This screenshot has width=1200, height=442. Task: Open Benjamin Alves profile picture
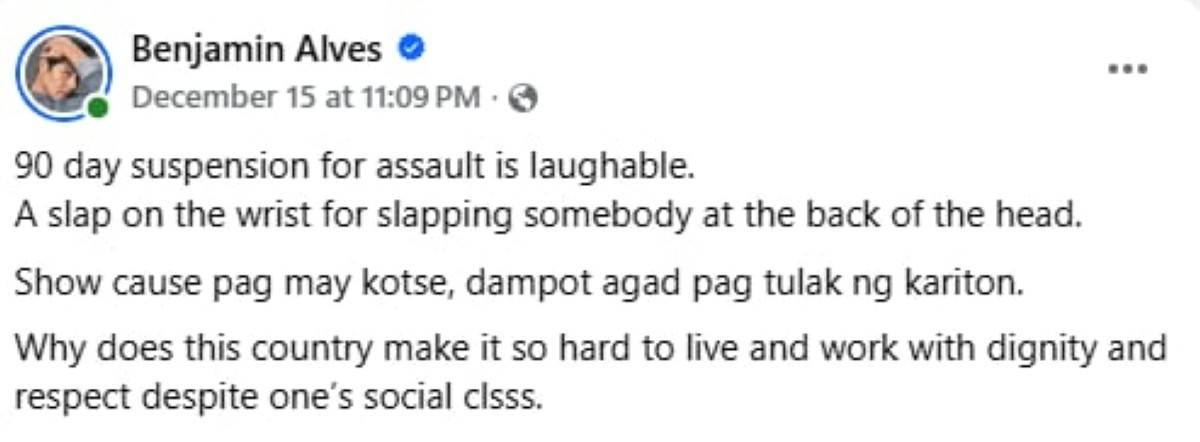coord(64,70)
